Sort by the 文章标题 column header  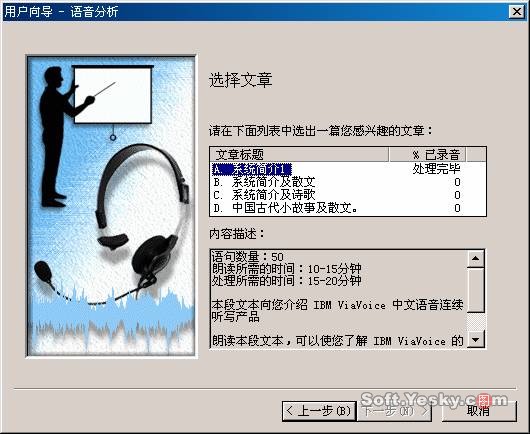(299, 154)
